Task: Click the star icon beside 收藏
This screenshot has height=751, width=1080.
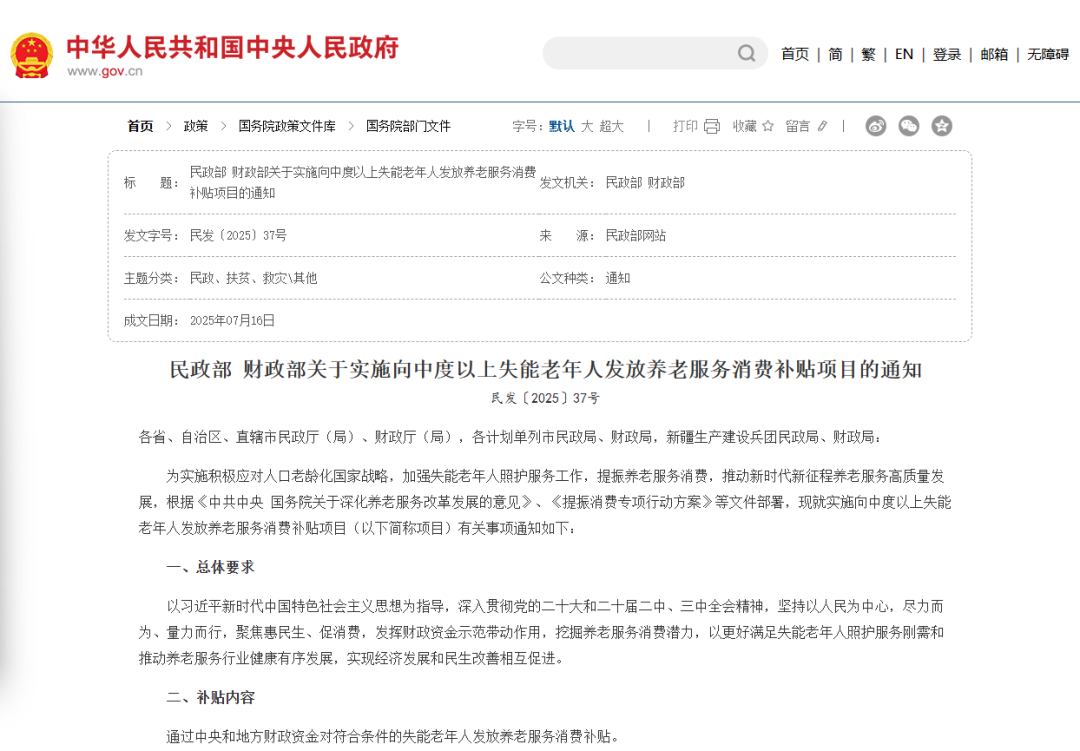Action: [767, 126]
